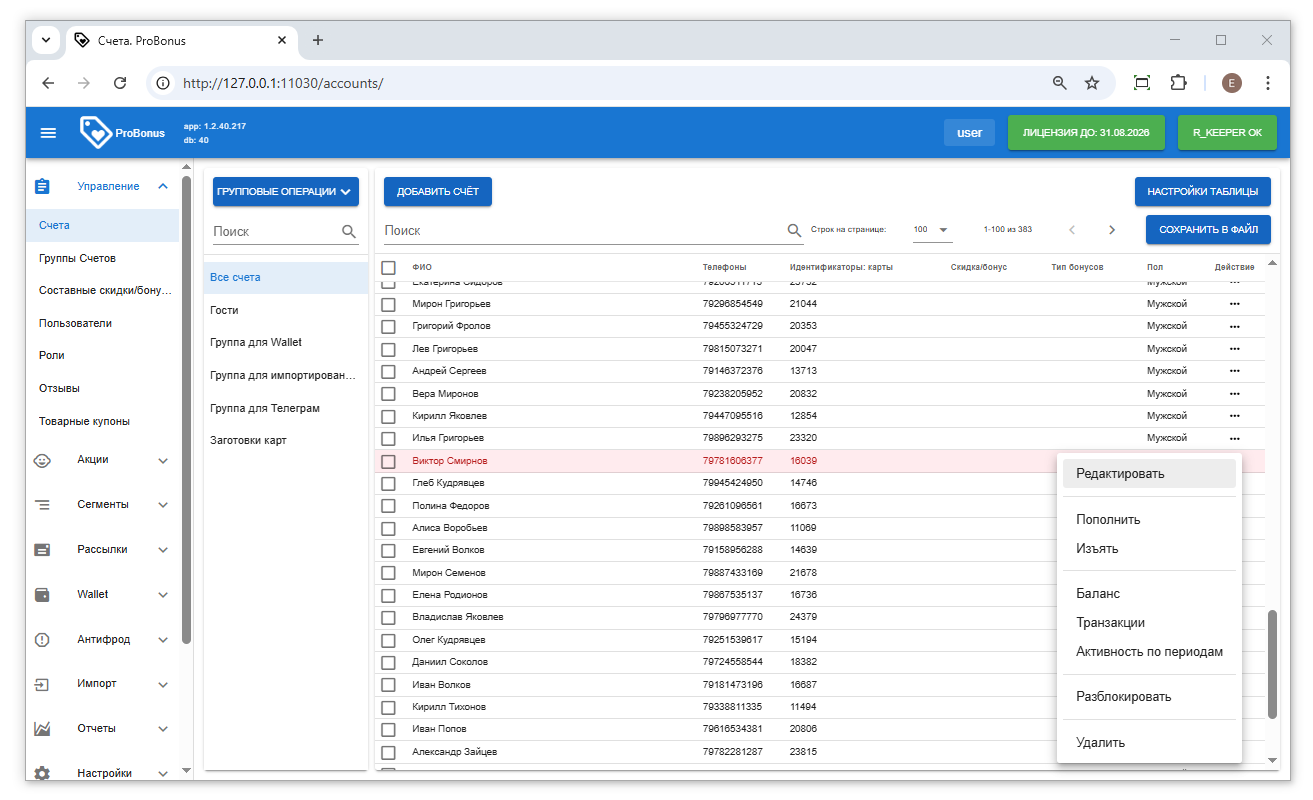Image resolution: width=1313 pixels, height=800 pixels.
Task: Expand the Сегменты section chevron
Action: pos(163,505)
